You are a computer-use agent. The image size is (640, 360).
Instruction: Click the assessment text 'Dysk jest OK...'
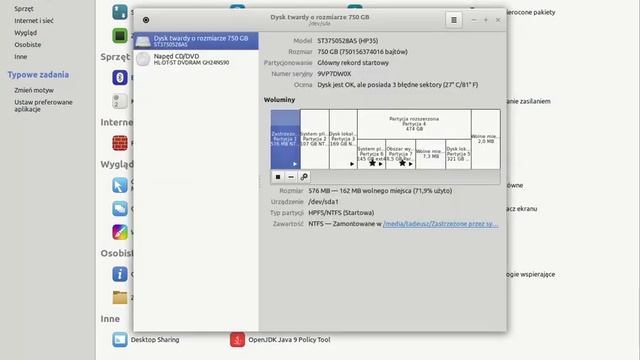398,85
